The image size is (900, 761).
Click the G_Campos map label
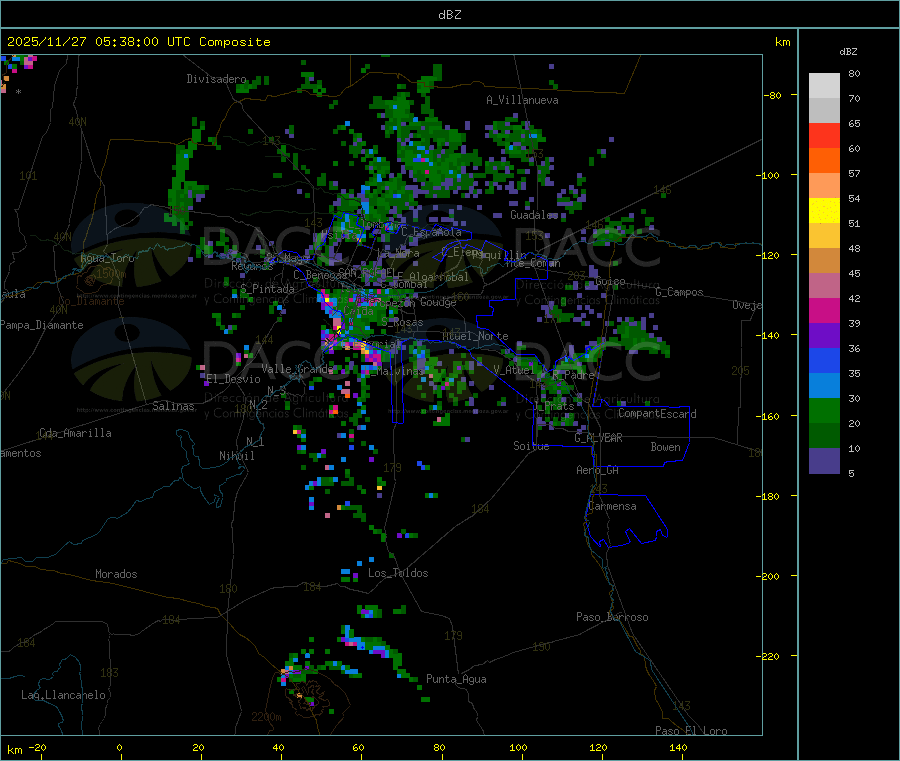[679, 292]
